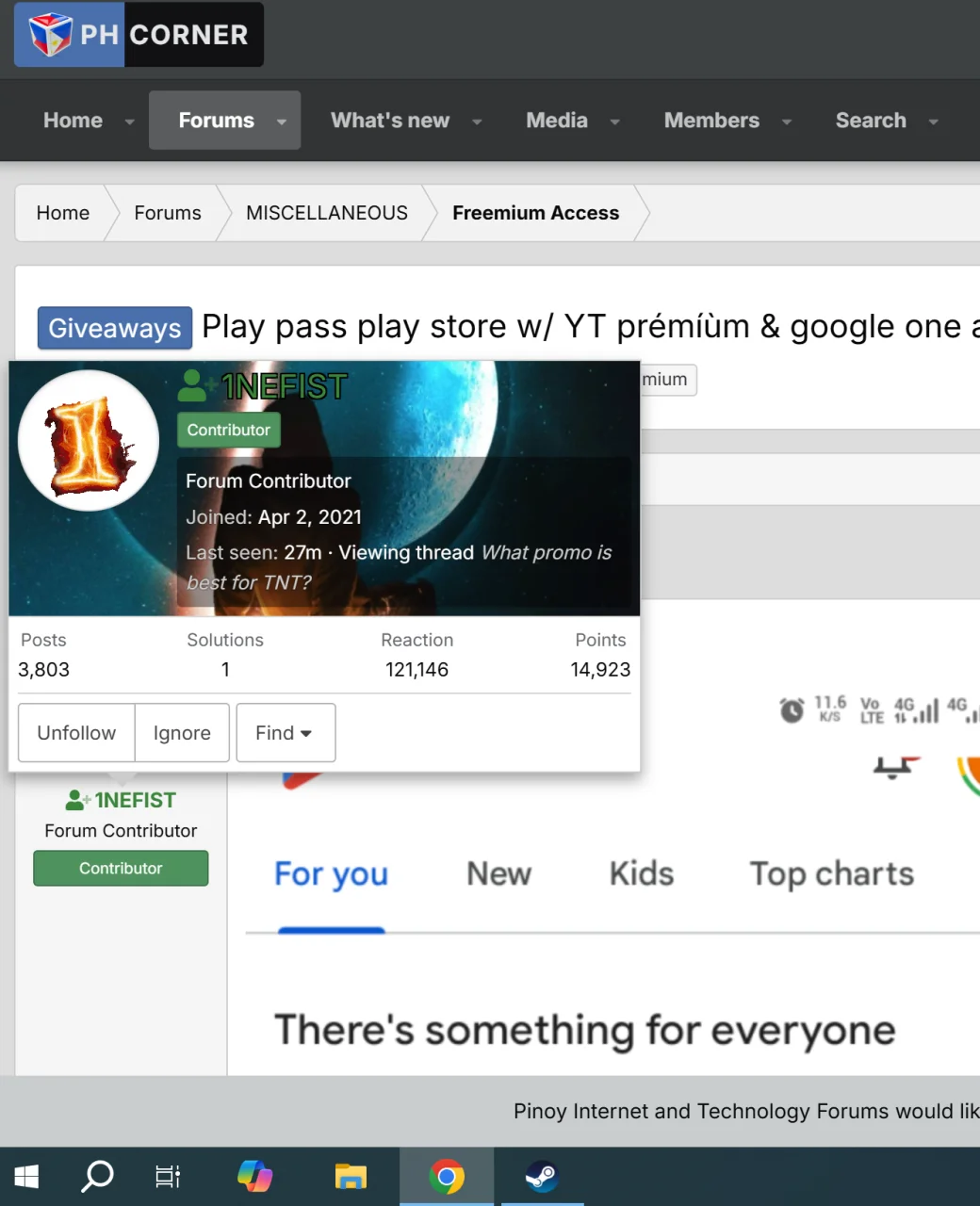Click the PH Corner logo
This screenshot has width=980, height=1206.
[x=139, y=35]
